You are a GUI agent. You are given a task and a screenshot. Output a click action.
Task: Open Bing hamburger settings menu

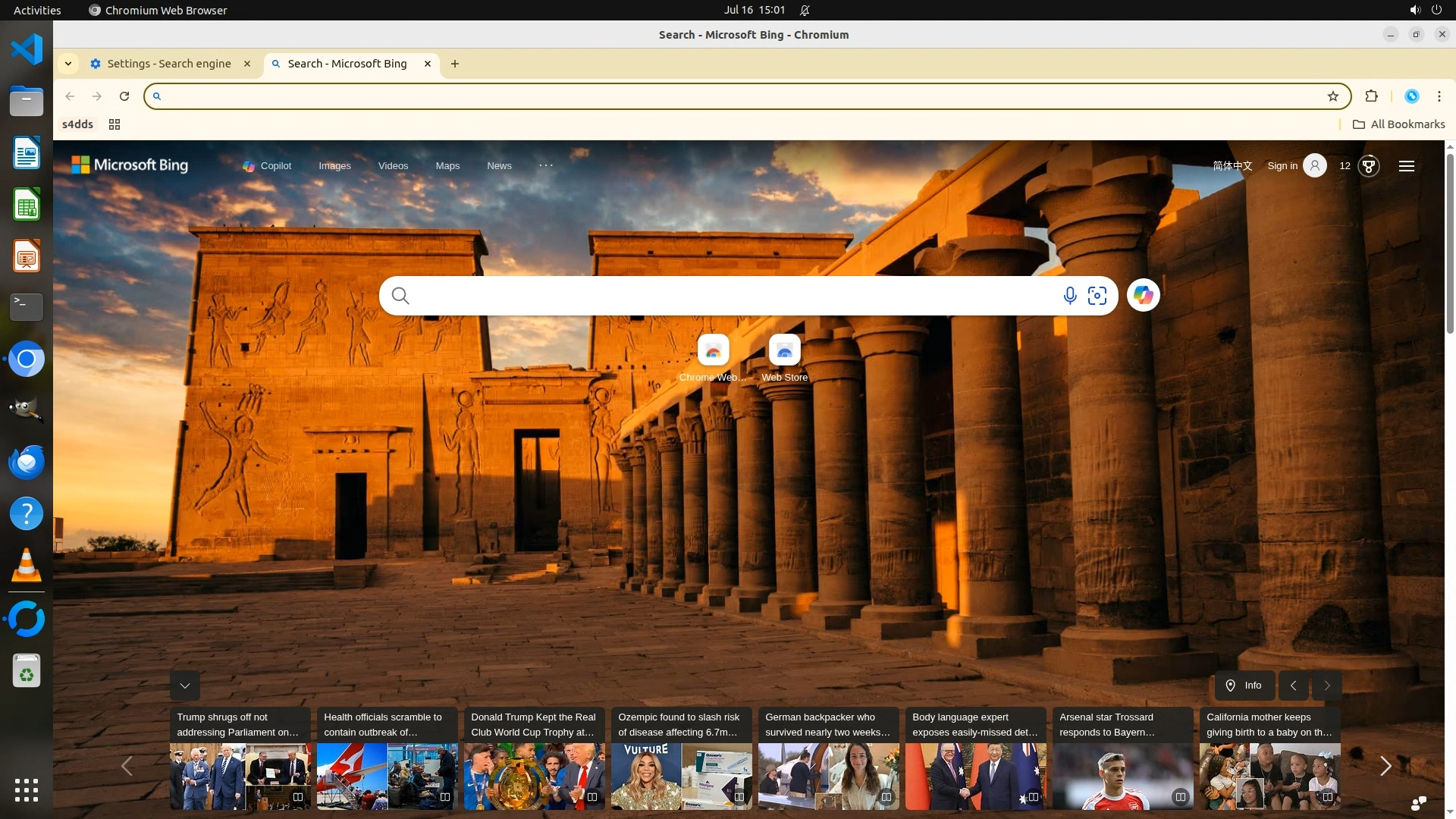pyautogui.click(x=1407, y=166)
